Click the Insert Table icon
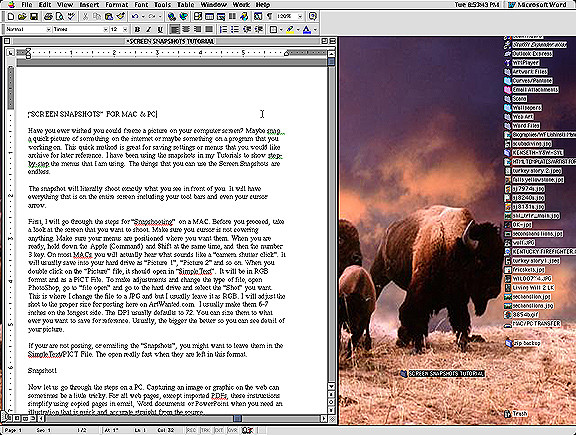This screenshot has width=576, height=435. point(209,17)
